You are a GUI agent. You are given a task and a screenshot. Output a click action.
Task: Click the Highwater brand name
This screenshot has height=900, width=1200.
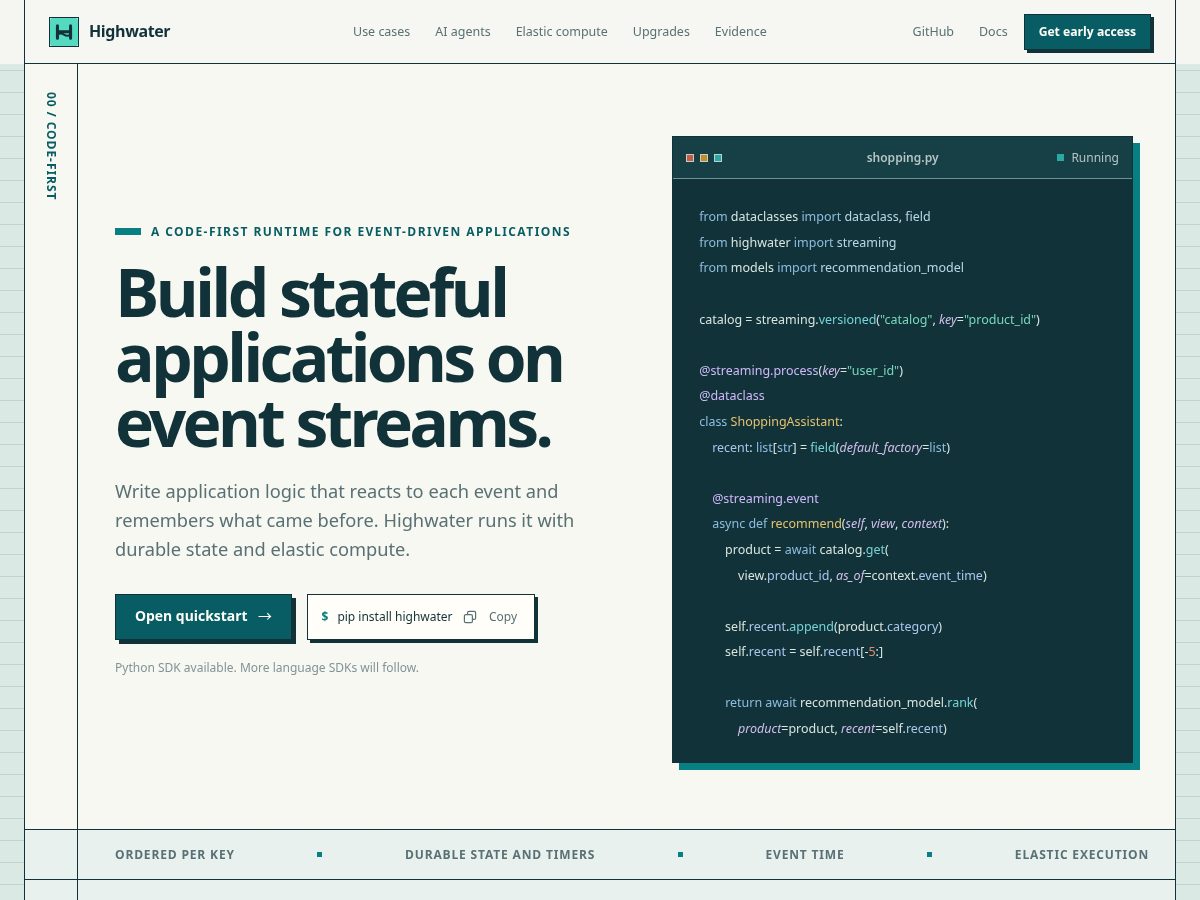coord(130,32)
